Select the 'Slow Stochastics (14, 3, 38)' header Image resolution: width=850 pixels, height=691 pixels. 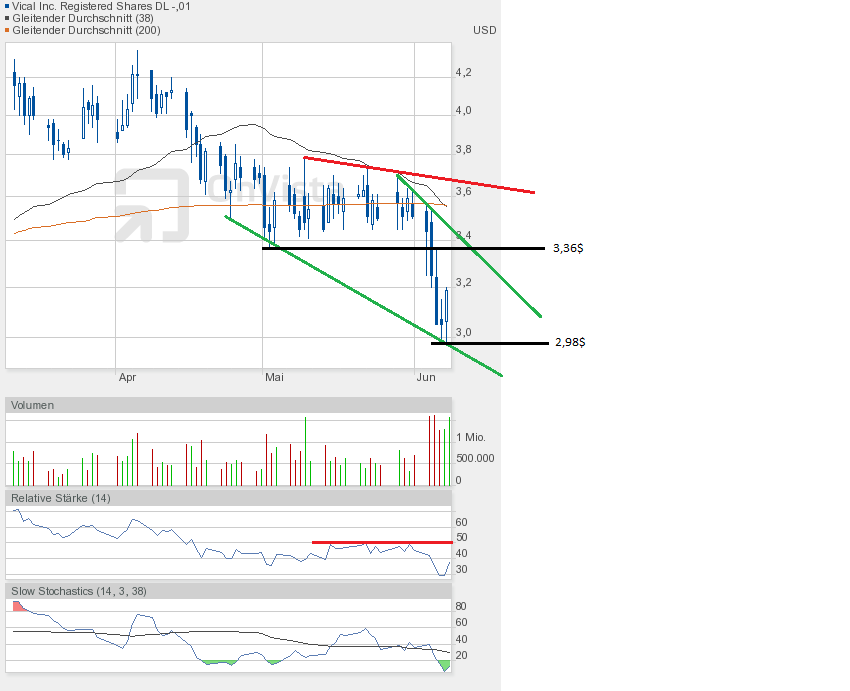tap(79, 591)
